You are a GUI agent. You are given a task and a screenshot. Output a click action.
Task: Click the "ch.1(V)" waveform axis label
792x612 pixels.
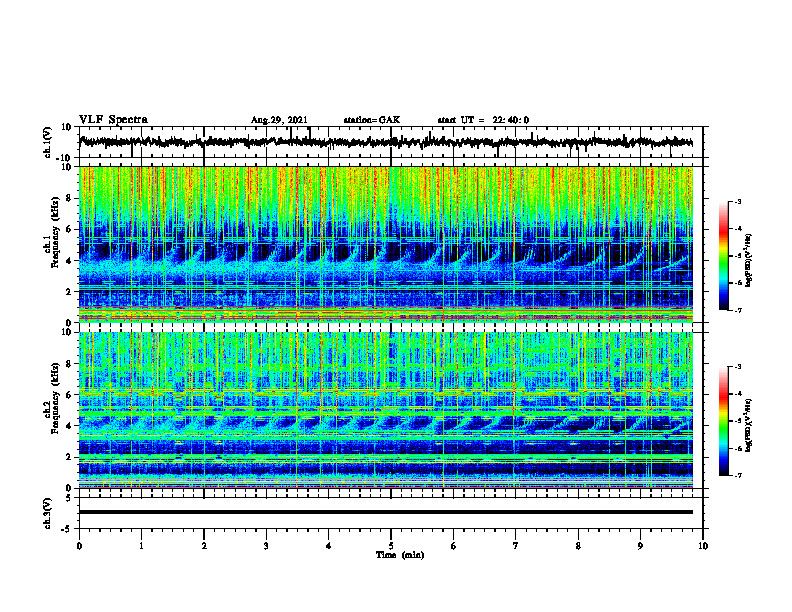[x=47, y=142]
